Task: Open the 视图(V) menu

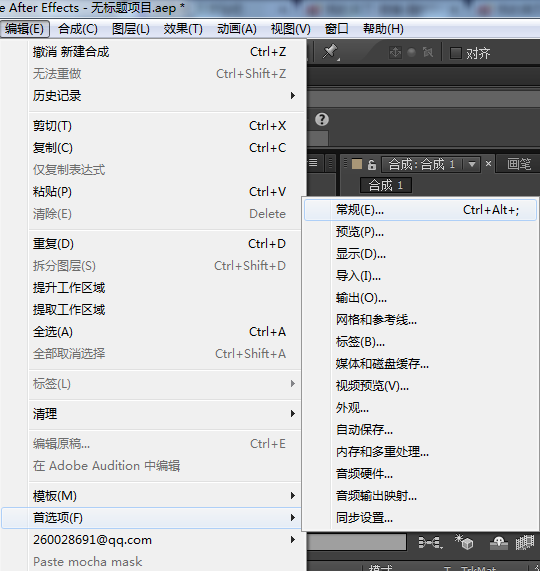Action: coord(291,29)
